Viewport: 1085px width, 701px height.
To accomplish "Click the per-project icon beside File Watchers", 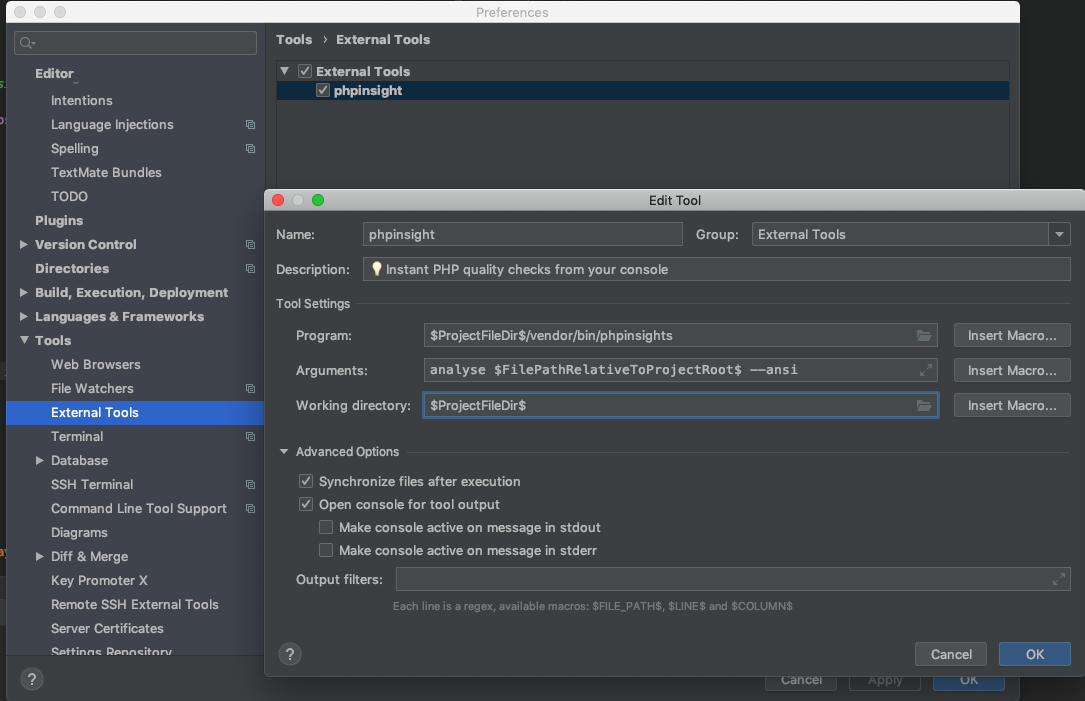I will pyautogui.click(x=250, y=389).
